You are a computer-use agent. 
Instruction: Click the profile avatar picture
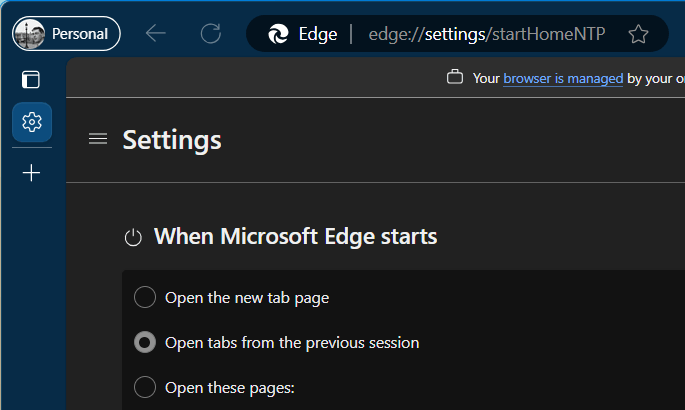pyautogui.click(x=30, y=34)
